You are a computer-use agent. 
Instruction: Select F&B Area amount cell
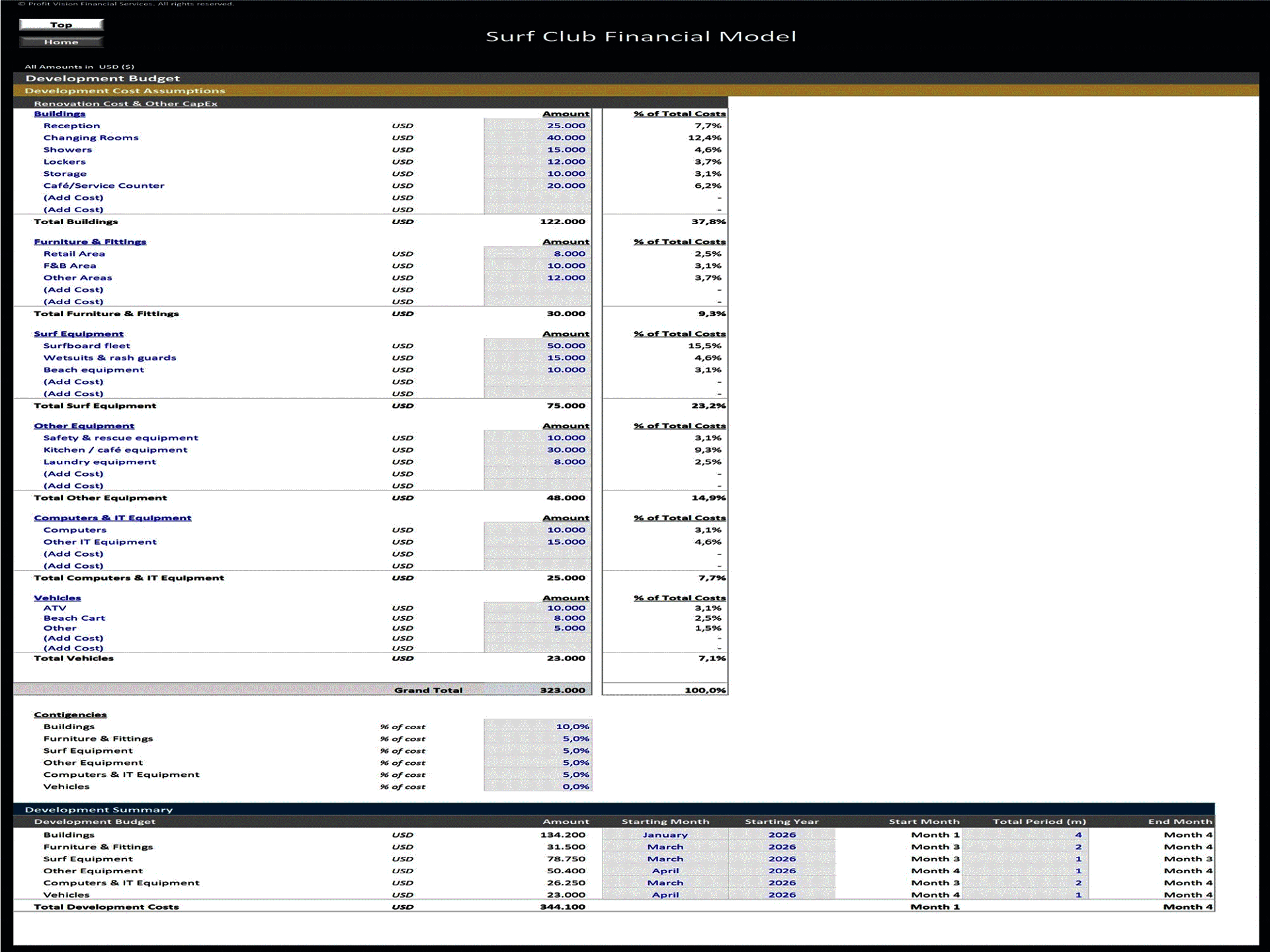click(538, 266)
